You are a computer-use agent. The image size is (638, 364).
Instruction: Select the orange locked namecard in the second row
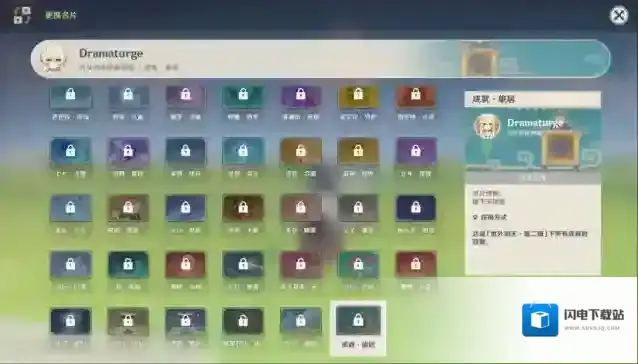coord(300,152)
